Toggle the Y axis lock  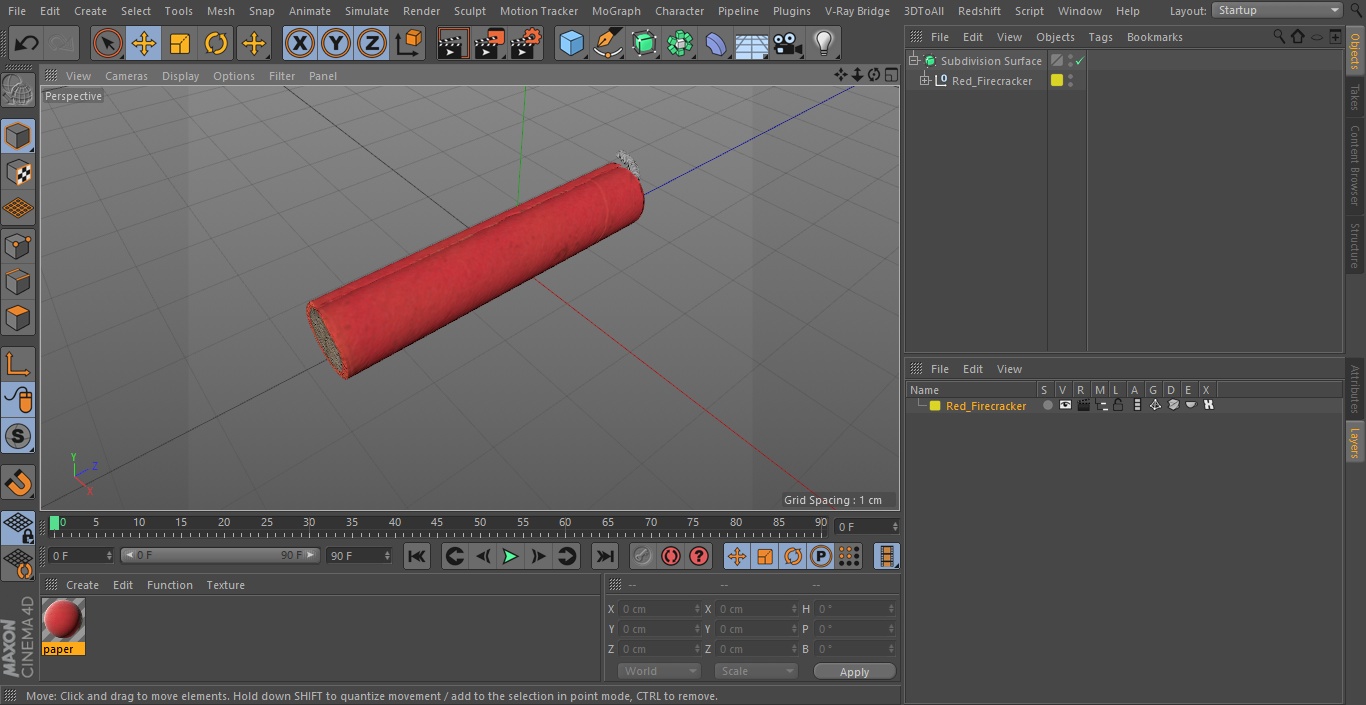(335, 43)
